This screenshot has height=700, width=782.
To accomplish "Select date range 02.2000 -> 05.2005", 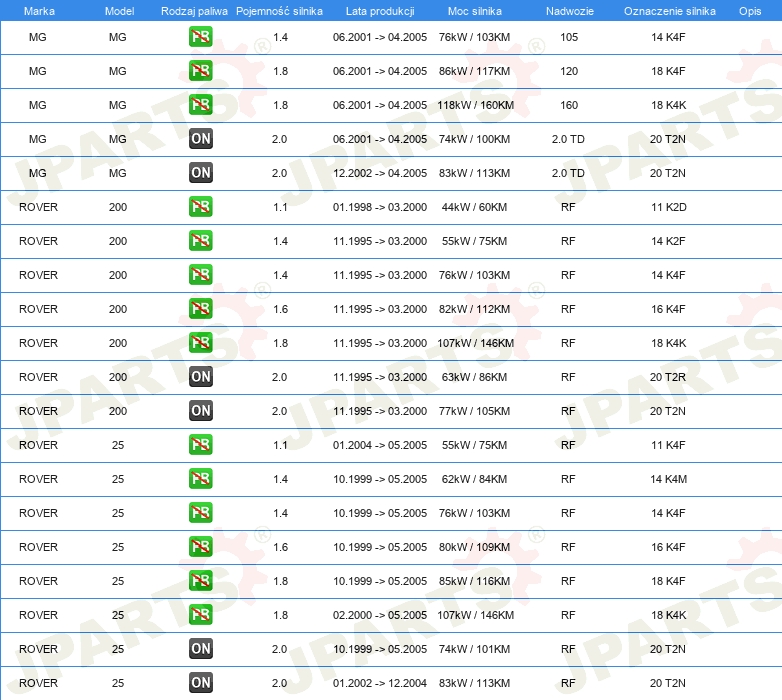I will (380, 615).
